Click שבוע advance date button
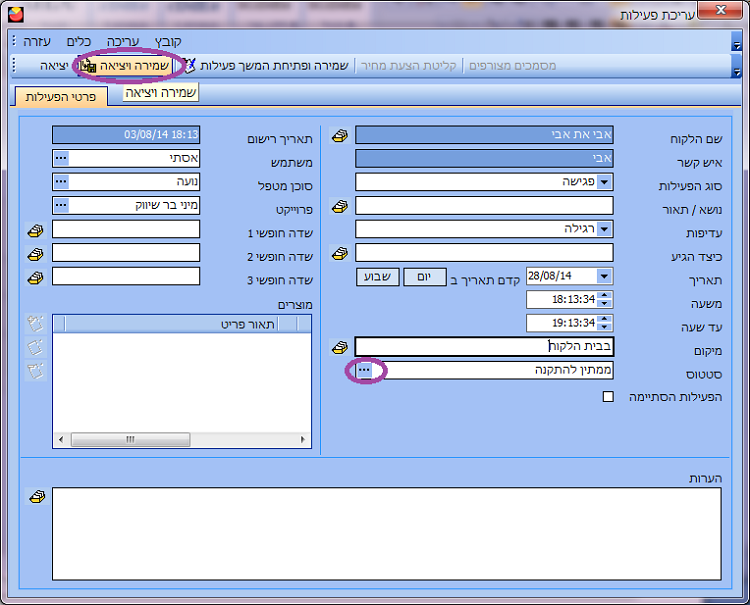 377,277
